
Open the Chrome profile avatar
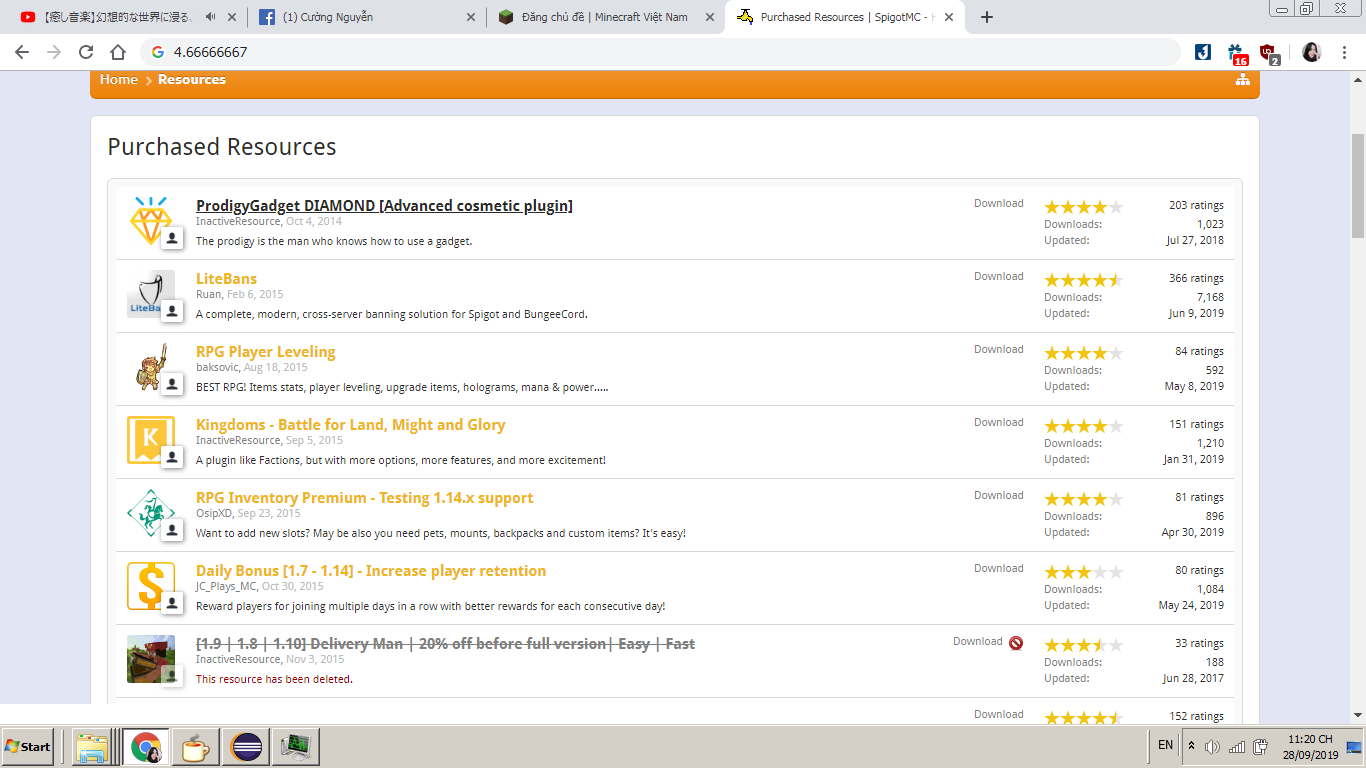(1311, 52)
